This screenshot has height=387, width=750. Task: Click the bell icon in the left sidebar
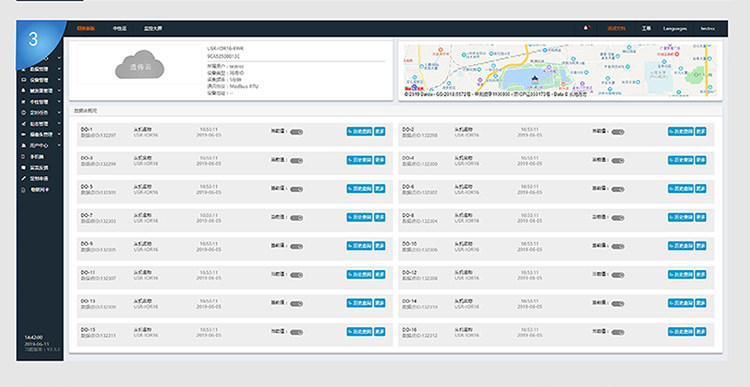[x=24, y=90]
